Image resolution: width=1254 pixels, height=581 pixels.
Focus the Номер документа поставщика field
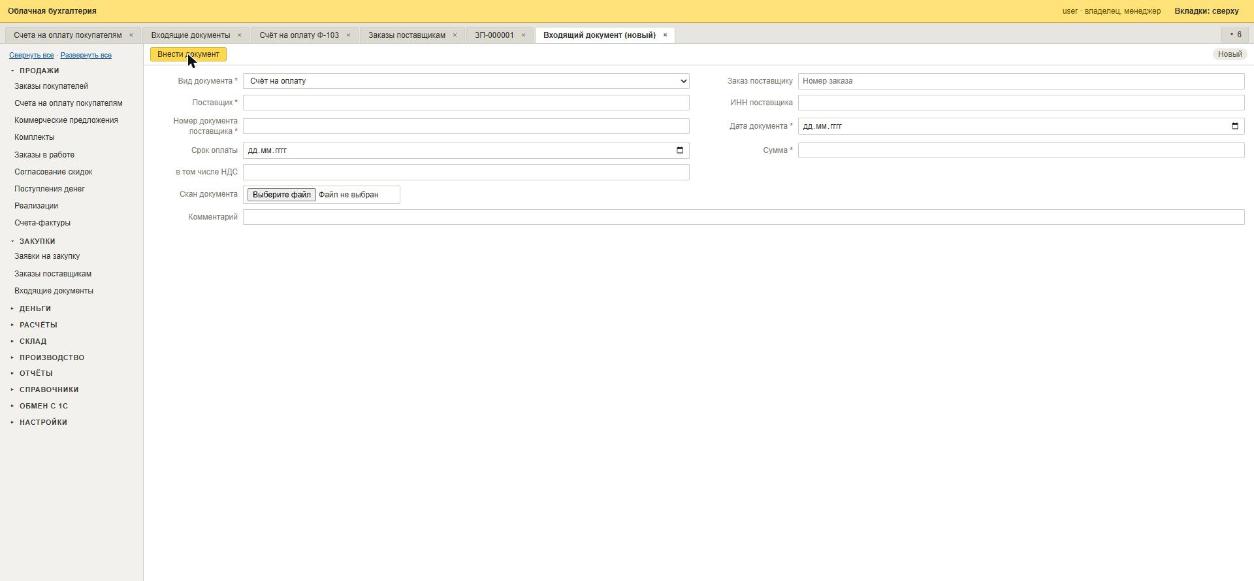point(466,126)
